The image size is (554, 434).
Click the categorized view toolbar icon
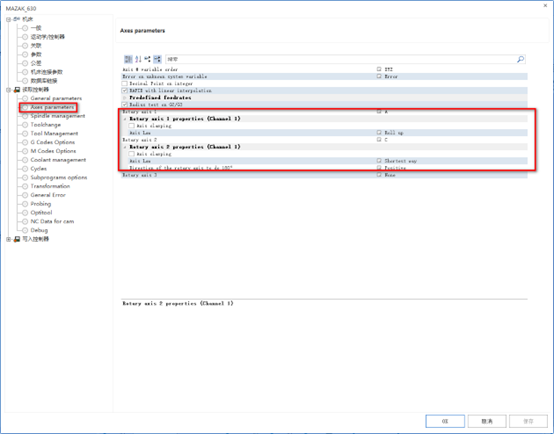tap(128, 59)
